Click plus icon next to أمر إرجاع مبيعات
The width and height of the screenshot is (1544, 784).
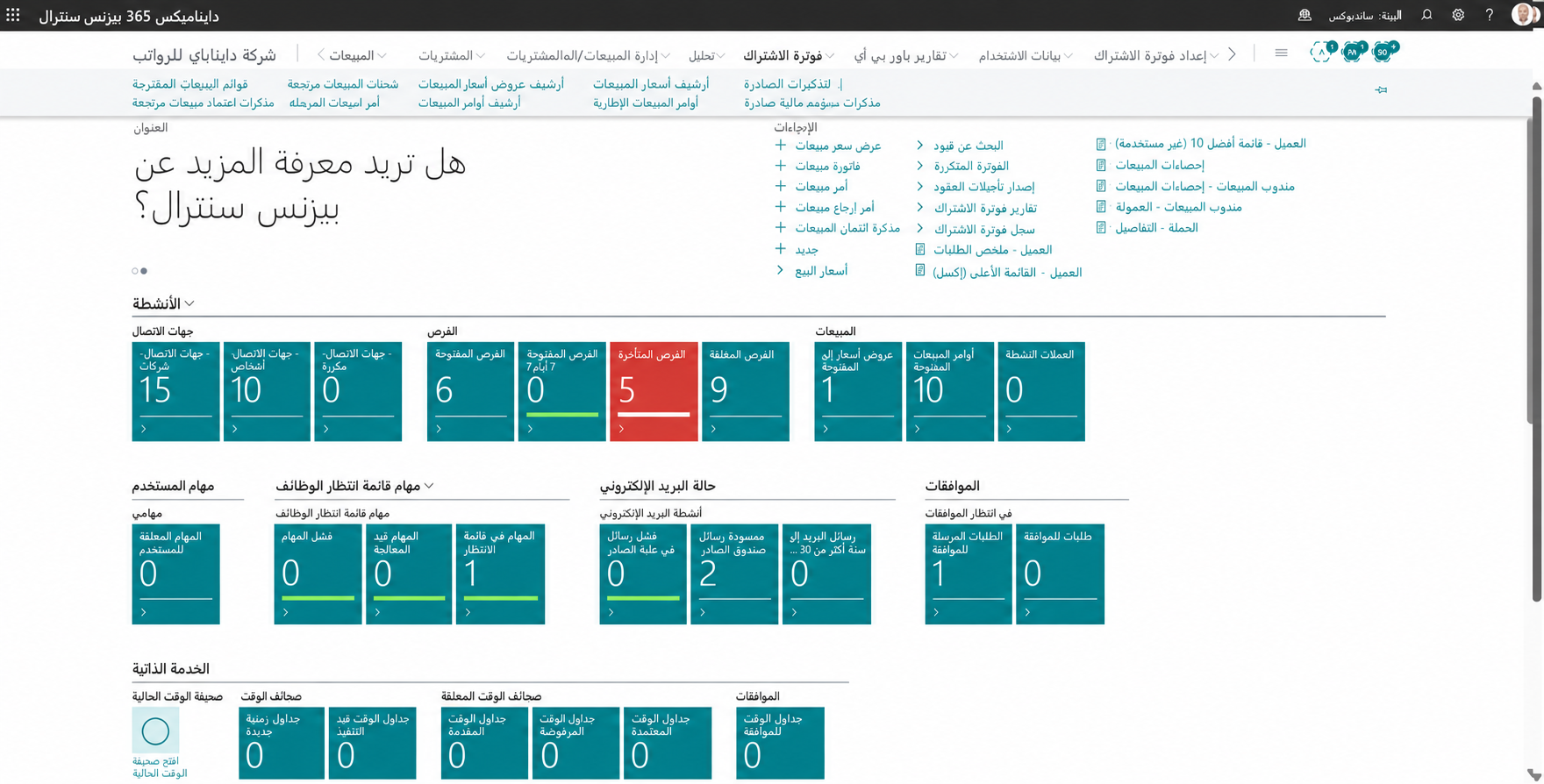[x=780, y=207]
